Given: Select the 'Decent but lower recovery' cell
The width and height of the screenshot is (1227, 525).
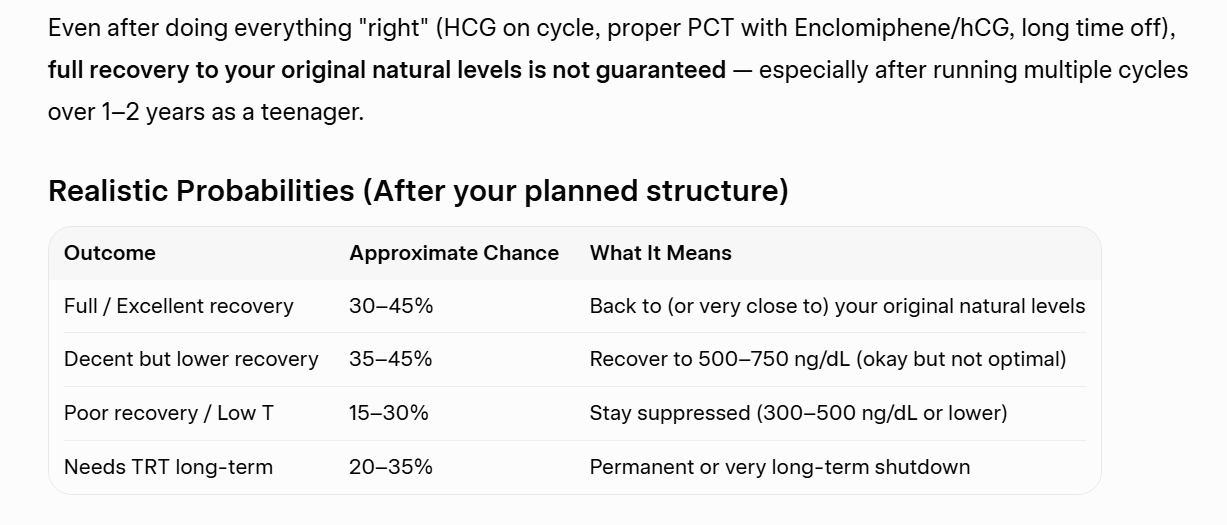Looking at the screenshot, I should tap(191, 359).
